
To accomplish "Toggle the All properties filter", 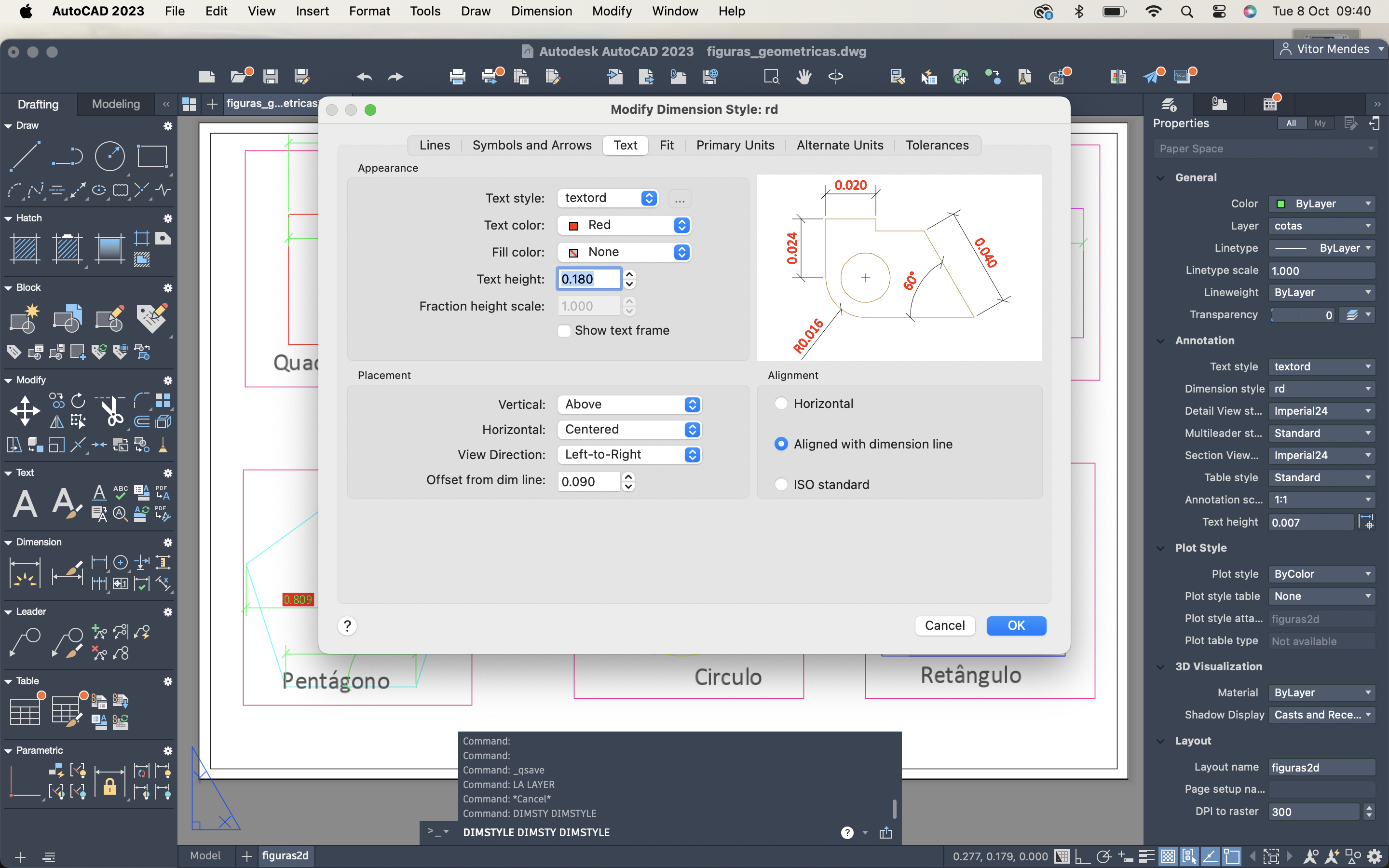I will tap(1291, 123).
